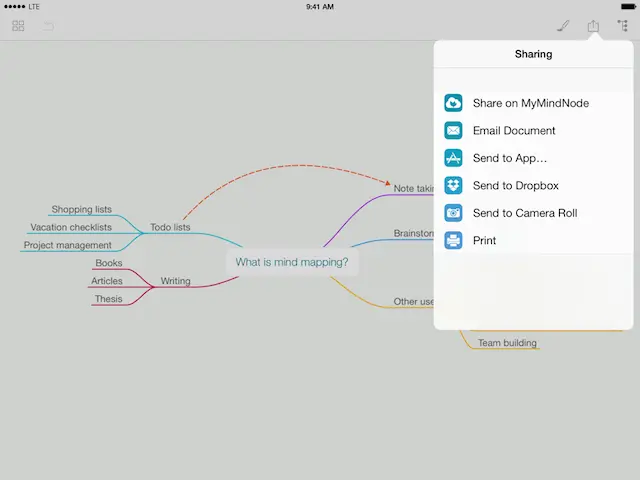Select the Team building node
Viewport: 640px width, 480px height.
[507, 343]
